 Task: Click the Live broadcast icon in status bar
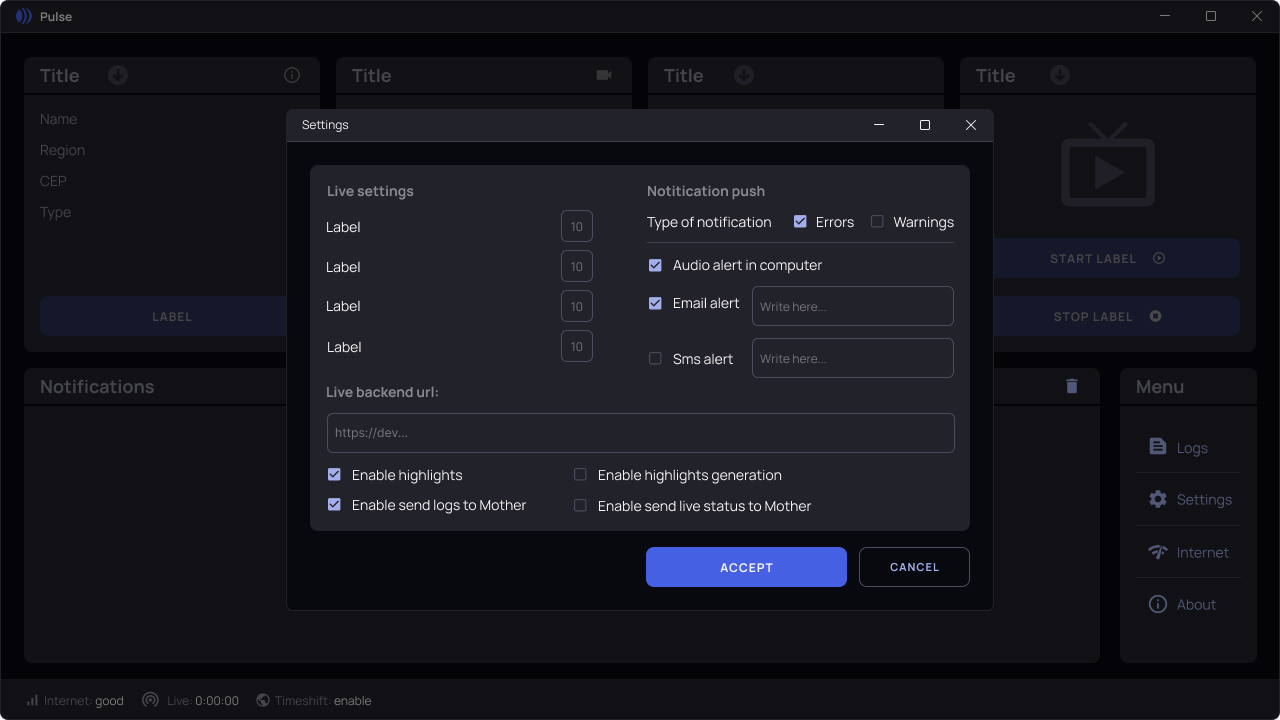coord(150,700)
